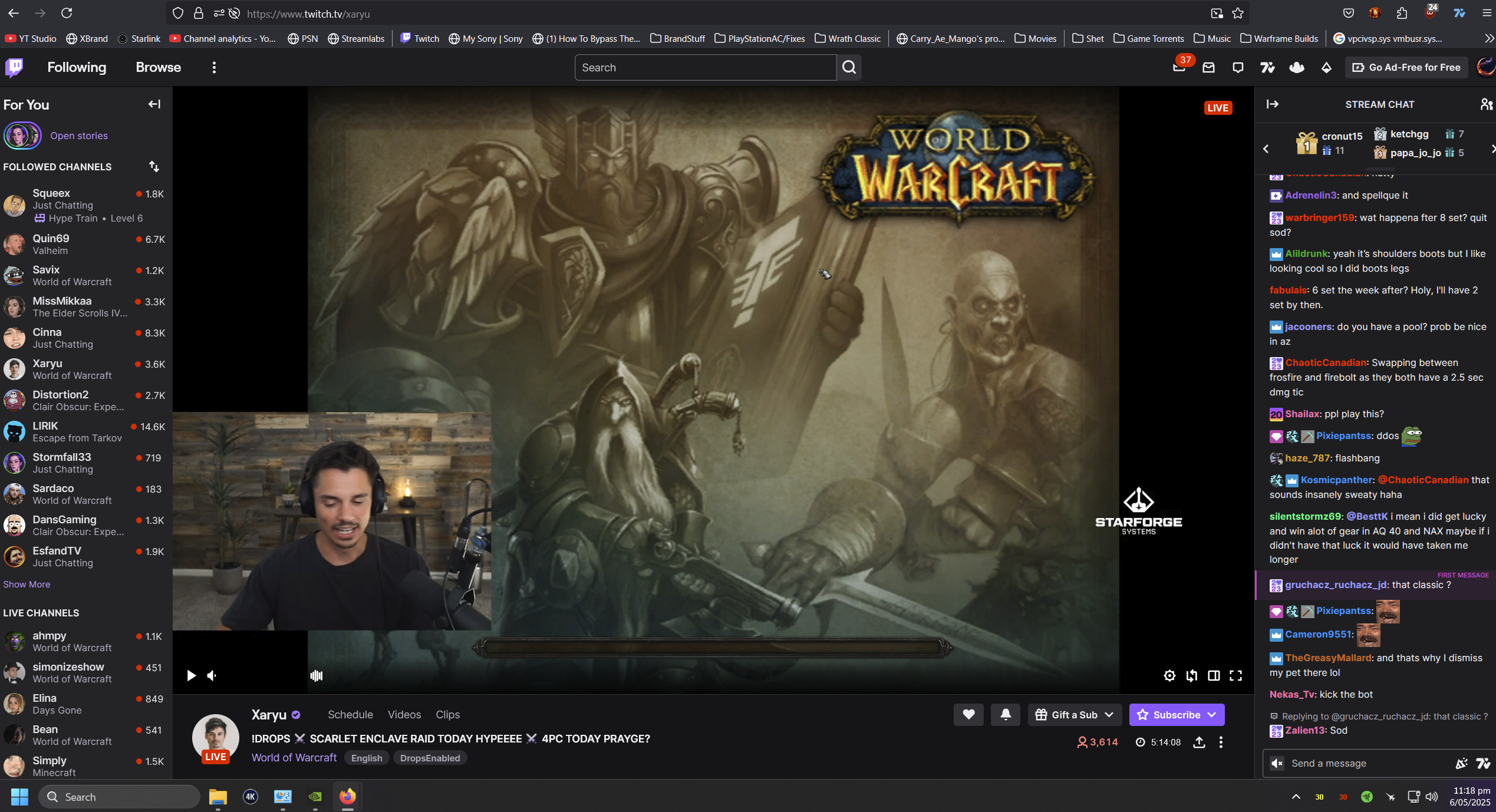Open the three-dot more menu beside Browse
This screenshot has height=812, width=1496.
(x=214, y=67)
